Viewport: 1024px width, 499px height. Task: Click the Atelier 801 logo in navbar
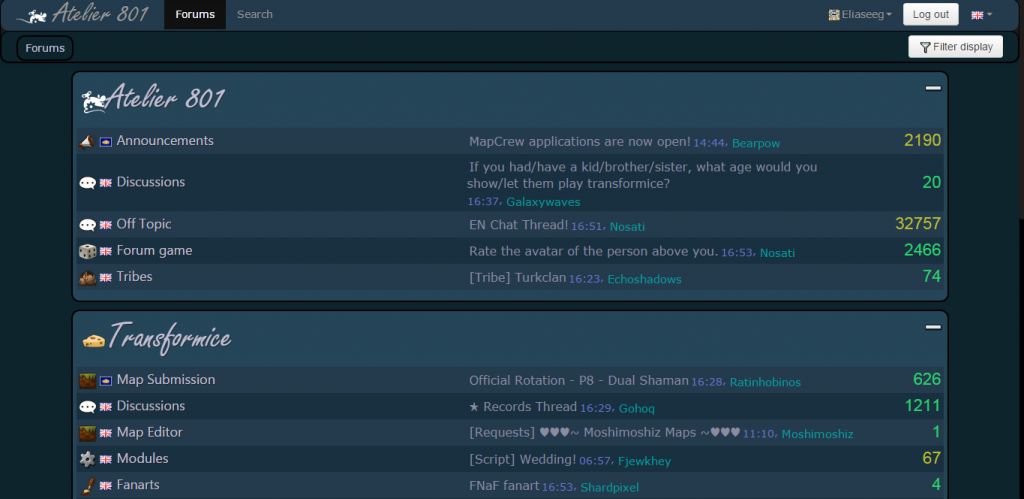pyautogui.click(x=82, y=14)
